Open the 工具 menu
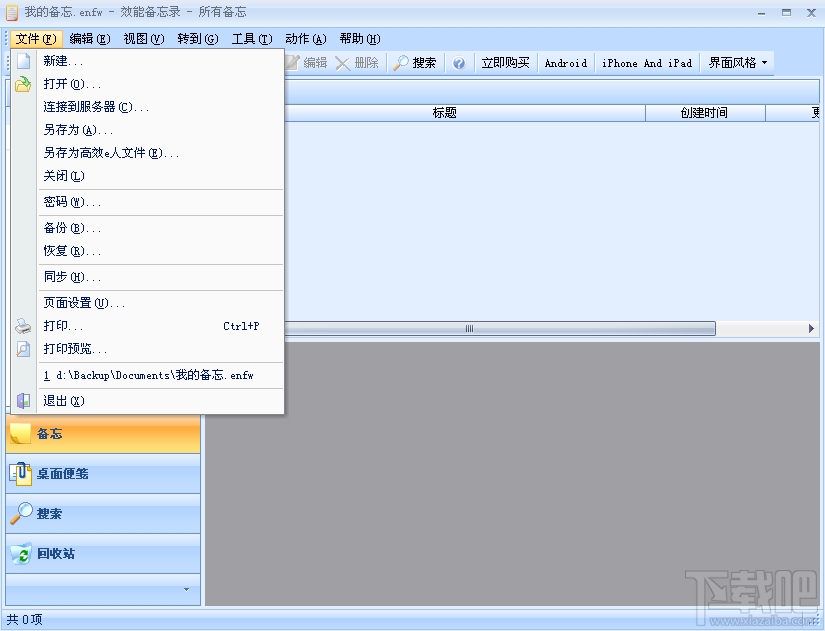Screen dimensions: 825x631 pos(252,39)
